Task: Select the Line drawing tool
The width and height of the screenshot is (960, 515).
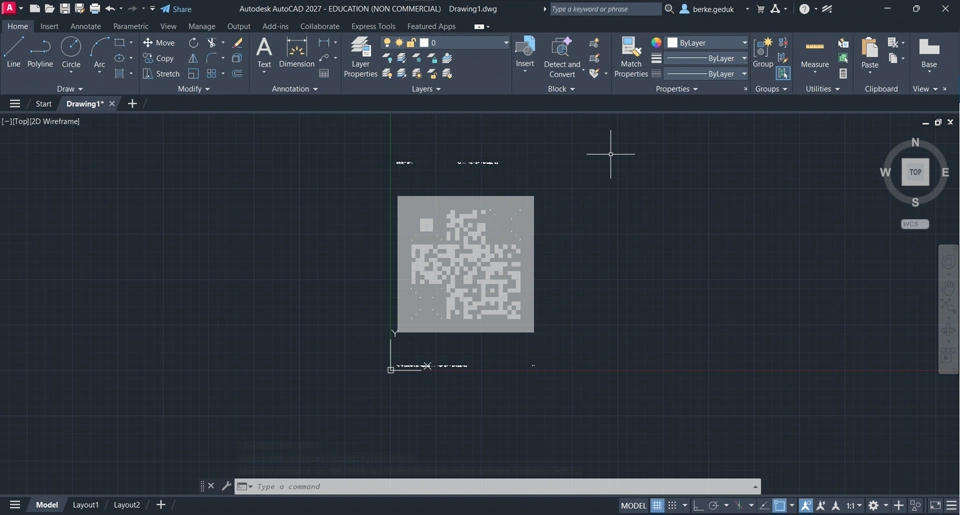Action: [13, 52]
